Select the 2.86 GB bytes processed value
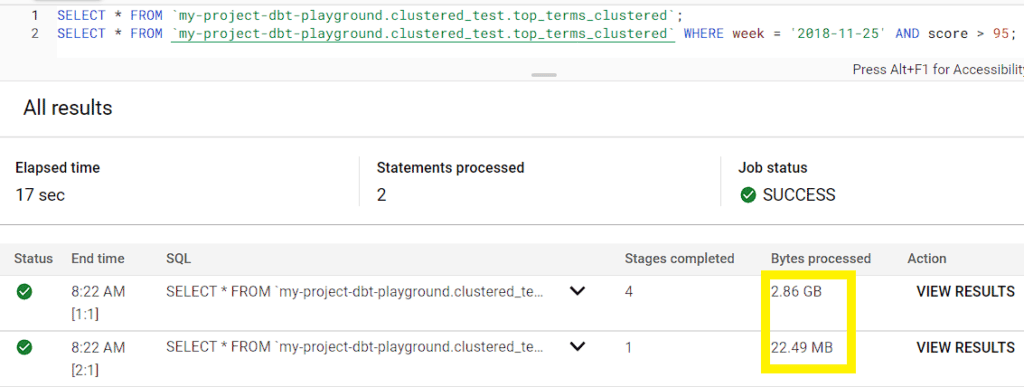Screen dimensions: 1024x387 pyautogui.click(x=795, y=292)
